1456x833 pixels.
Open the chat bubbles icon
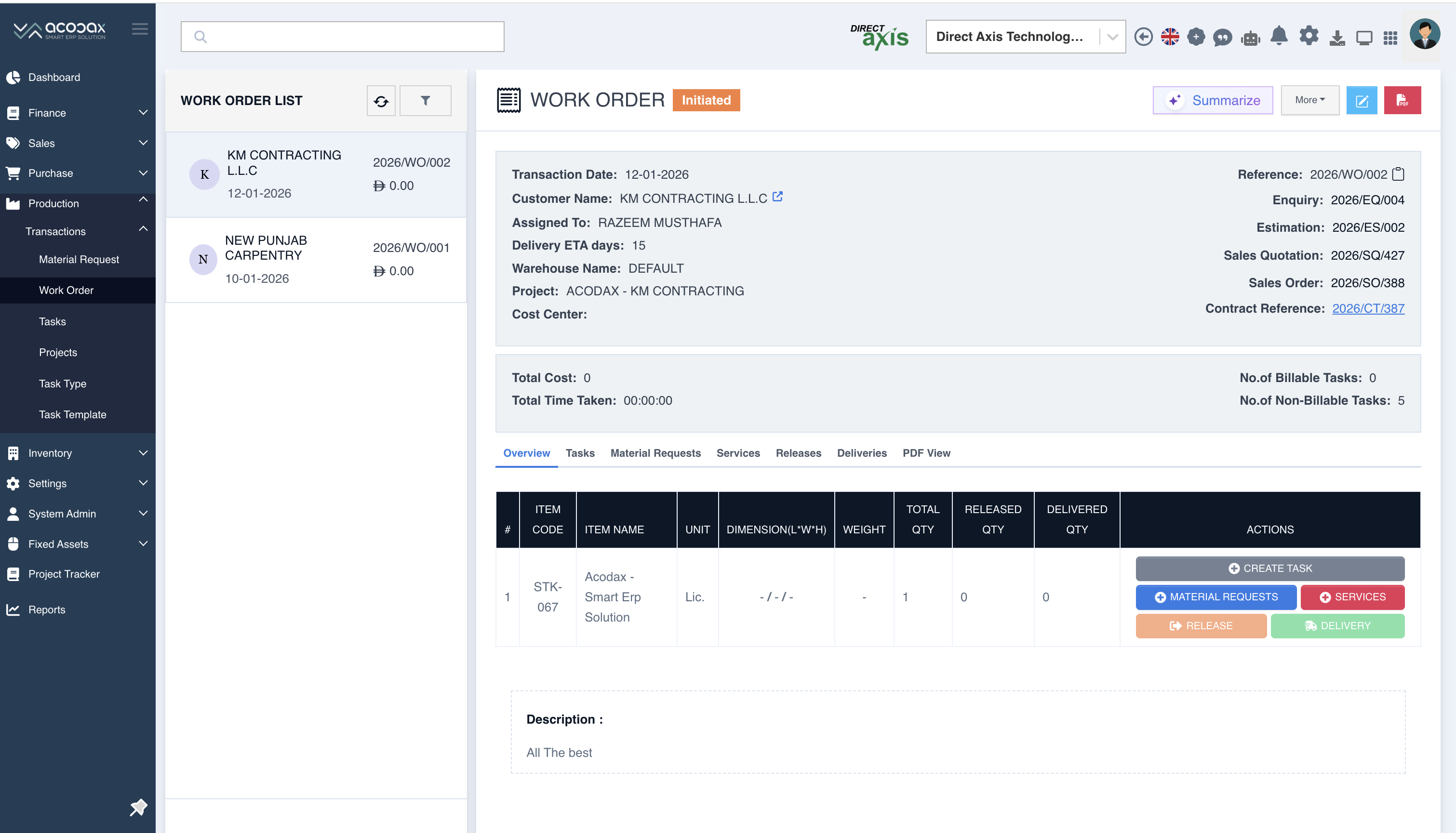pyautogui.click(x=1222, y=38)
